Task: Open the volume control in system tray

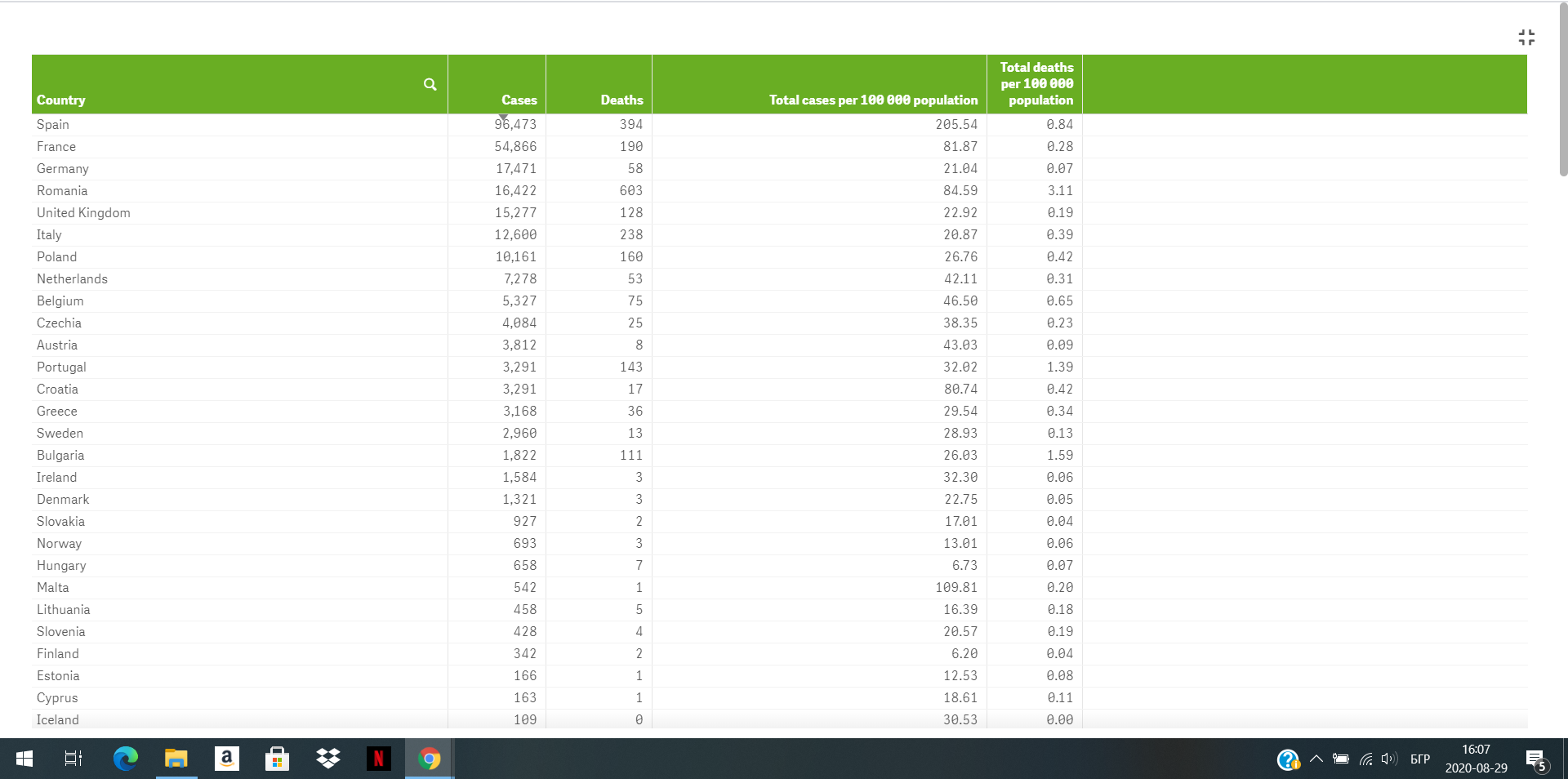Action: (x=1389, y=759)
